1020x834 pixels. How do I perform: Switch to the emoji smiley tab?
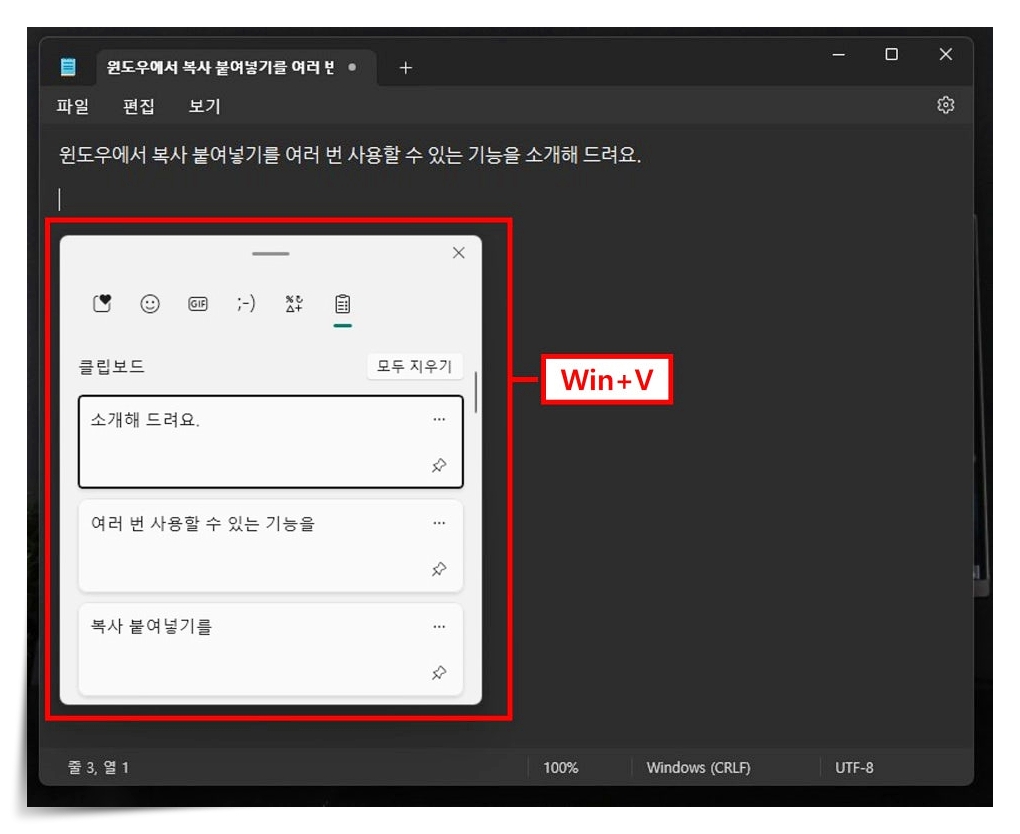click(x=150, y=304)
